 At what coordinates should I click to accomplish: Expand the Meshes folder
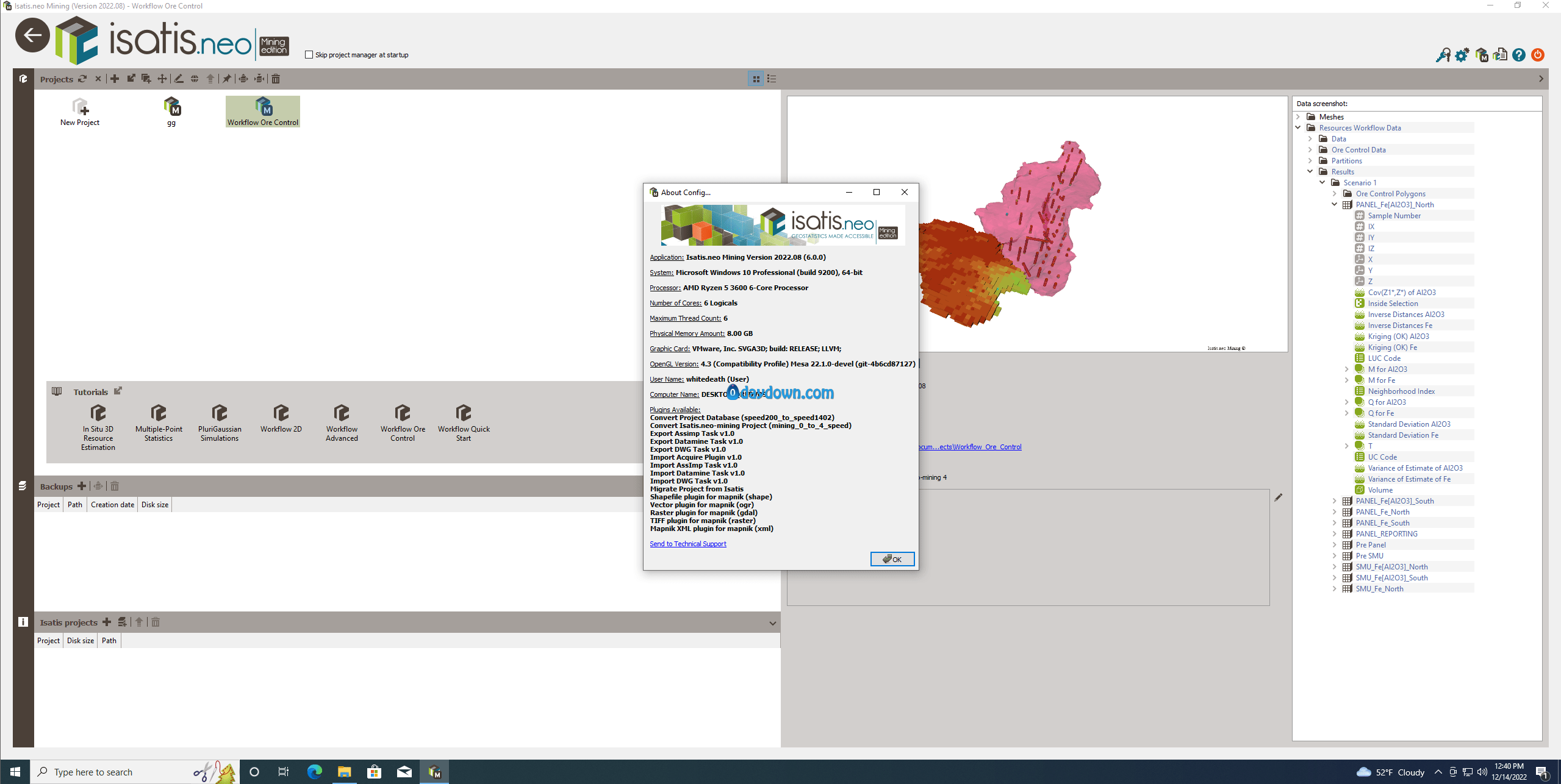click(x=1298, y=117)
